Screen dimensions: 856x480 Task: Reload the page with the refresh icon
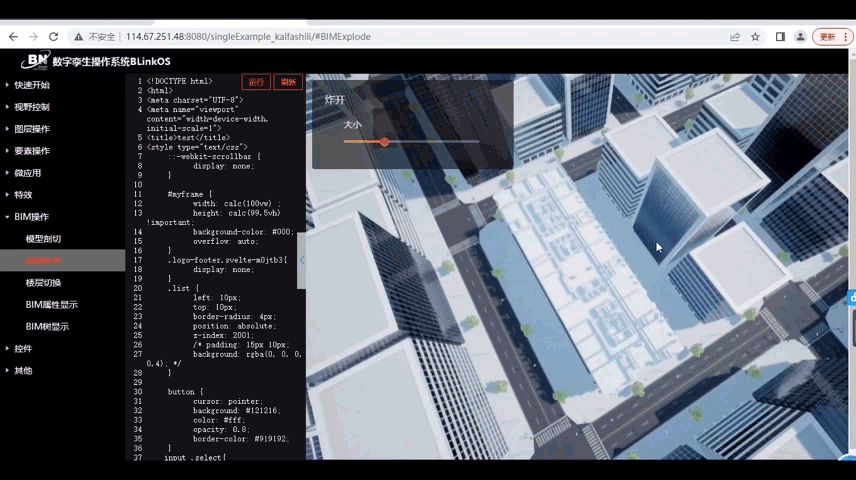click(53, 37)
